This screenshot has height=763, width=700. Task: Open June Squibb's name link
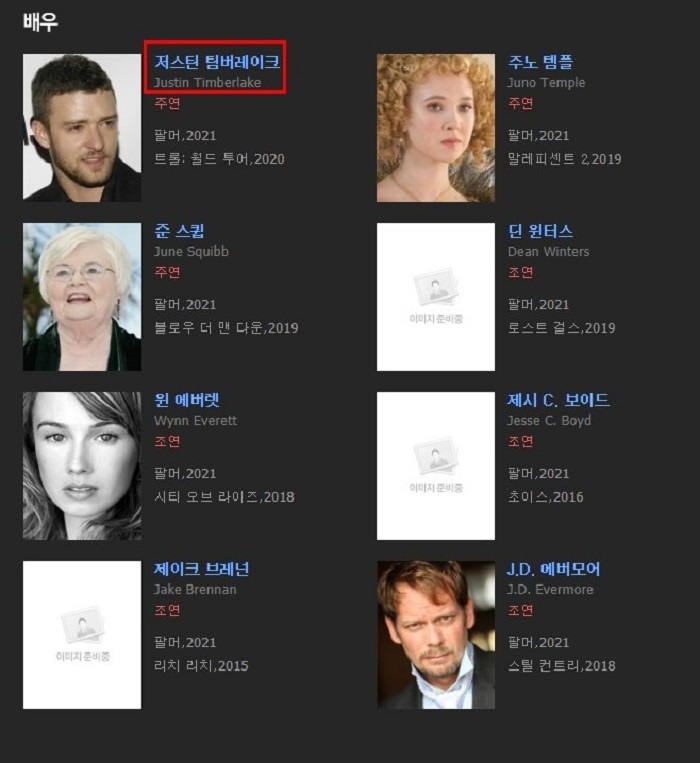pos(179,231)
